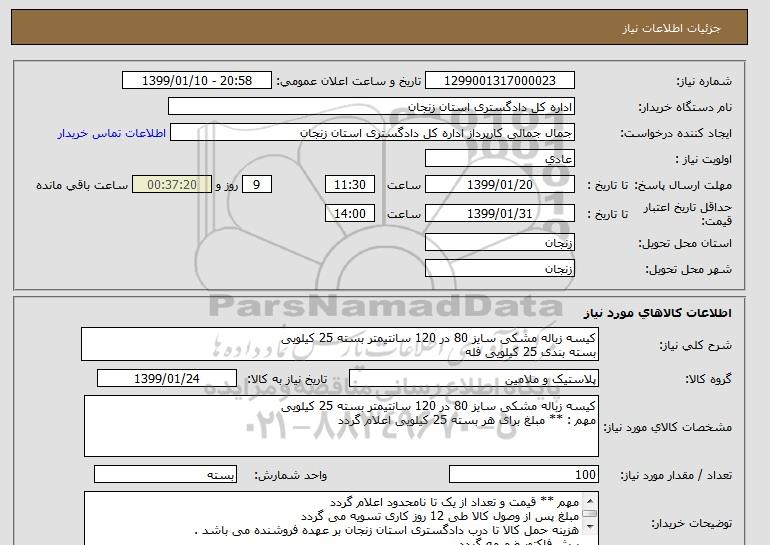Click the priority field showing عادی
The height and width of the screenshot is (545, 770).
[x=499, y=159]
